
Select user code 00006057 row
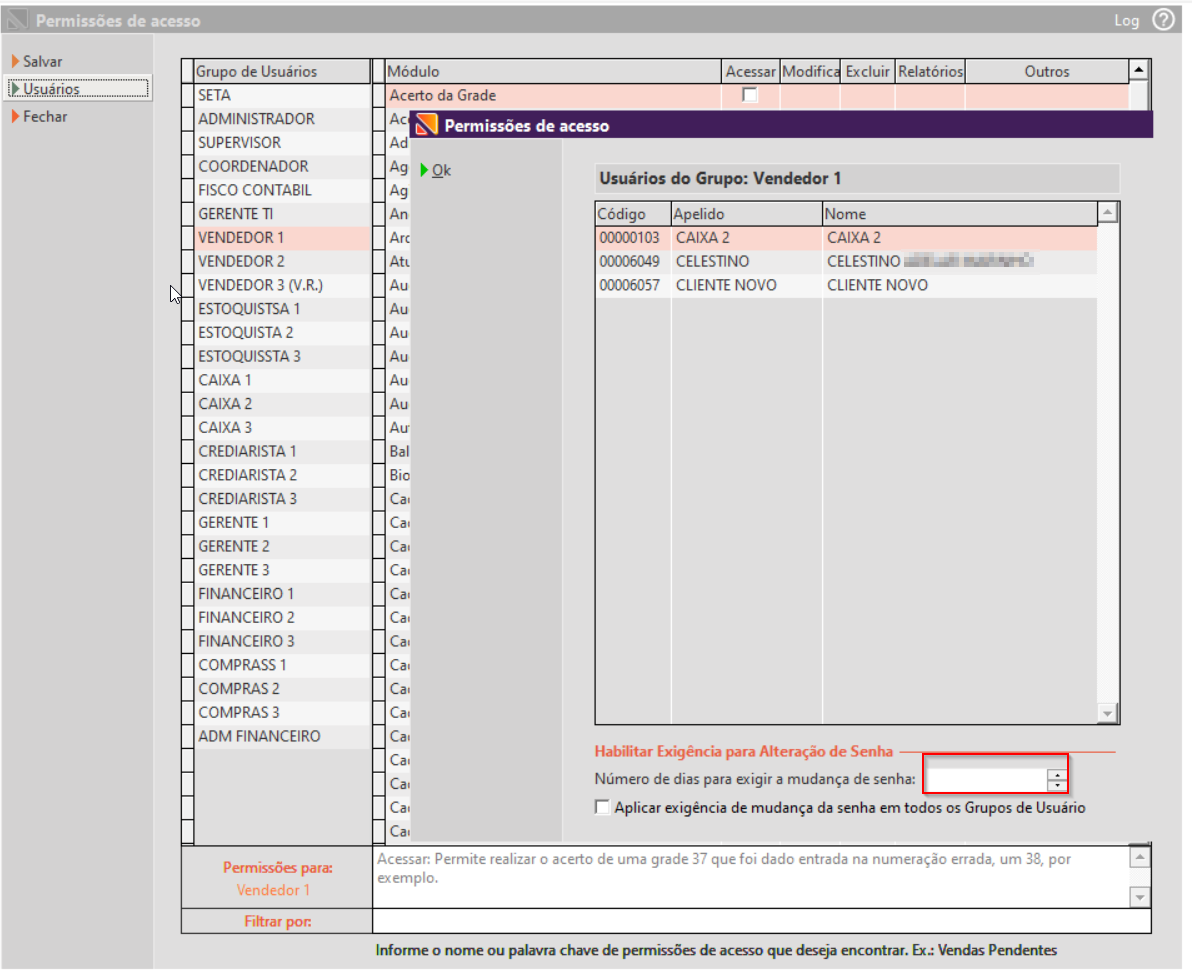[846, 285]
